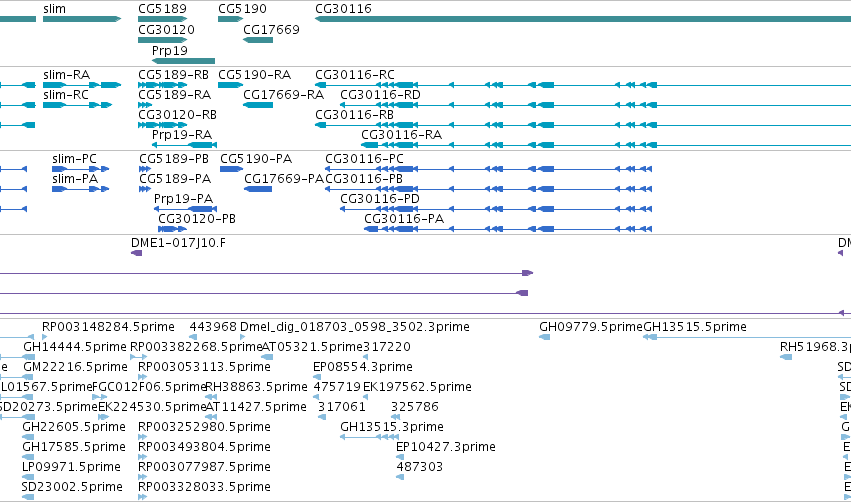Select EST SD23002.5prime
This screenshot has height=502, width=851.
tap(72, 487)
